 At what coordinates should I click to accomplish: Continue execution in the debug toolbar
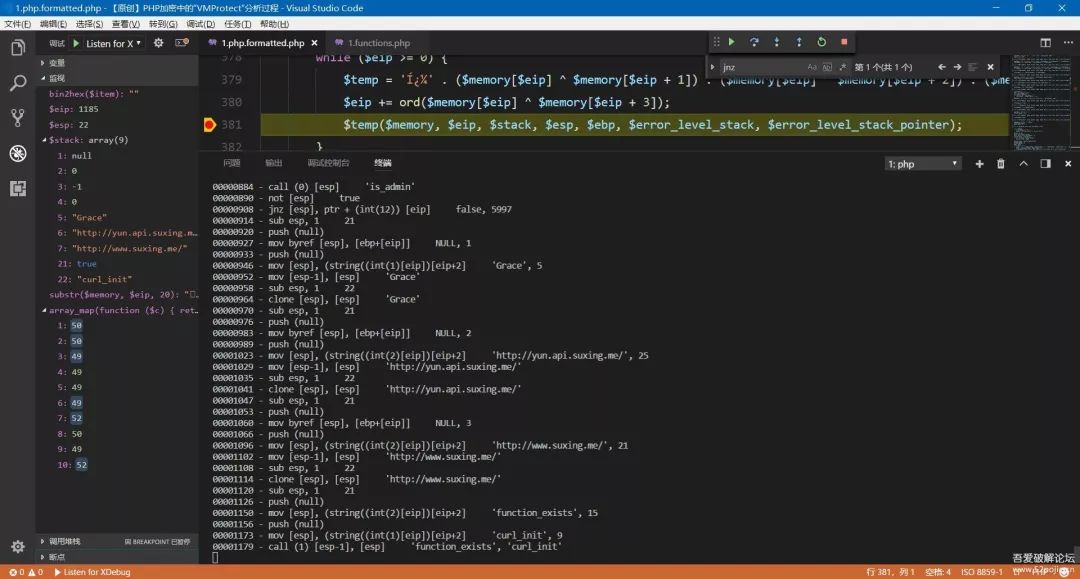(731, 42)
